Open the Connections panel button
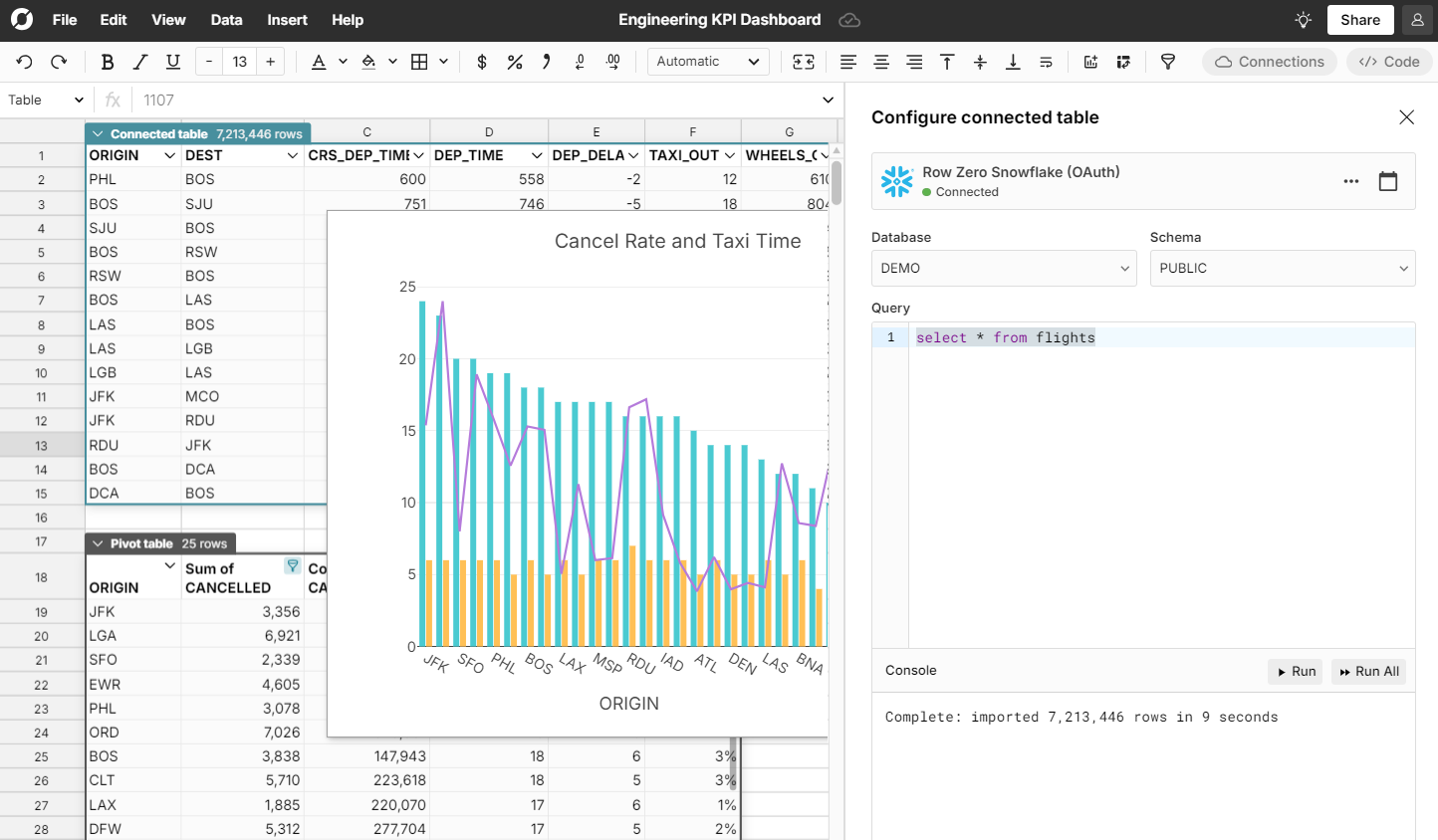1438x840 pixels. pos(1269,61)
